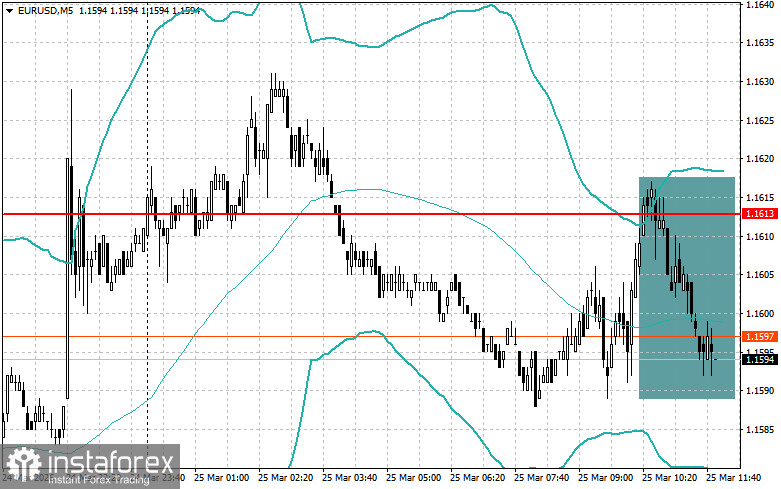Select the red 1.1613 price level label

(760, 214)
